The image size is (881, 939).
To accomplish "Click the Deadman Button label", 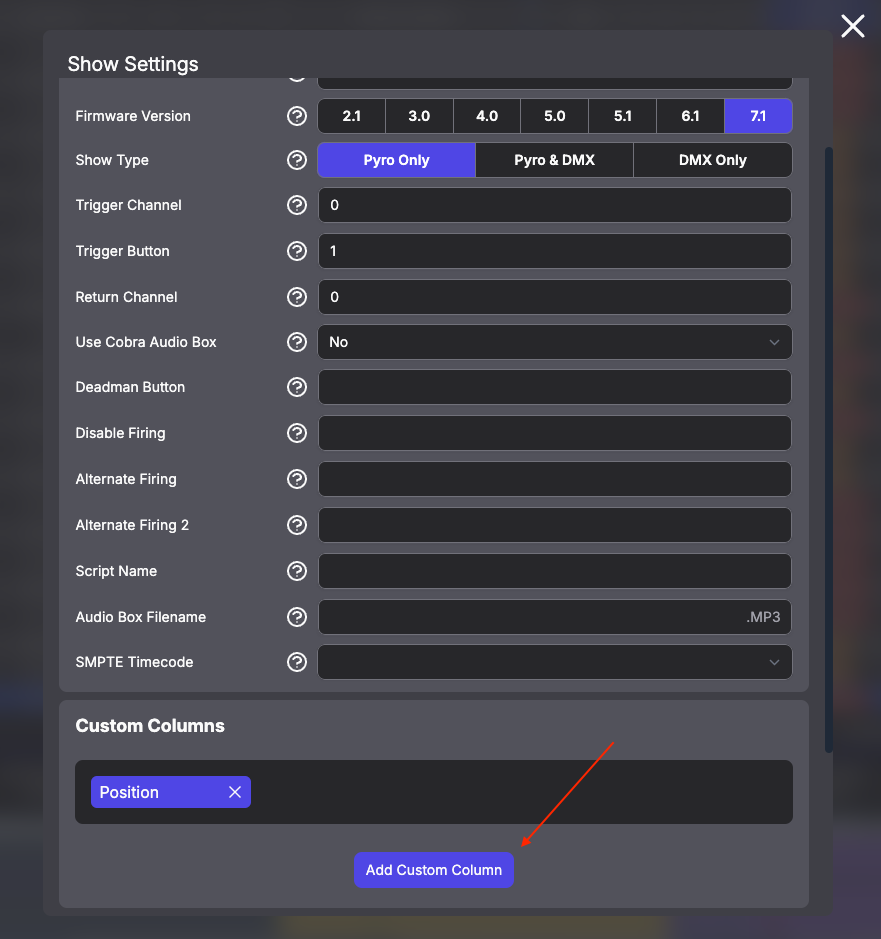I will [x=130, y=387].
